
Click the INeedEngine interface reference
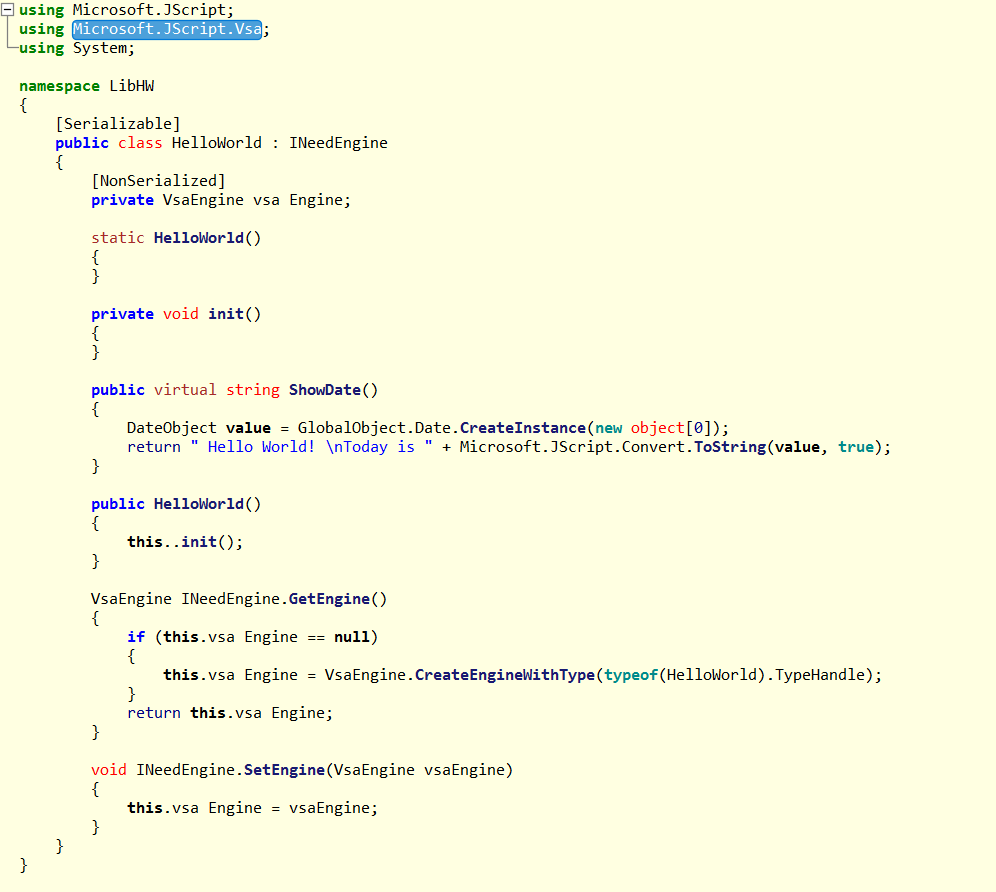coord(339,142)
